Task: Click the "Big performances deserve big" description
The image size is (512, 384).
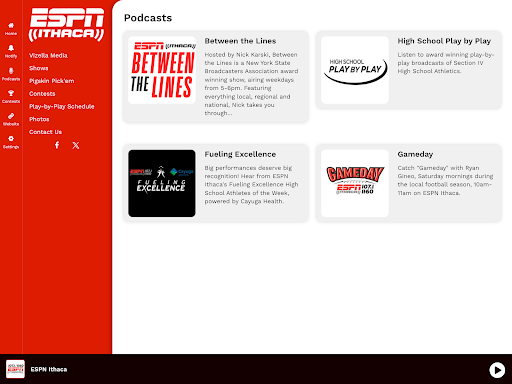Action: (252, 184)
